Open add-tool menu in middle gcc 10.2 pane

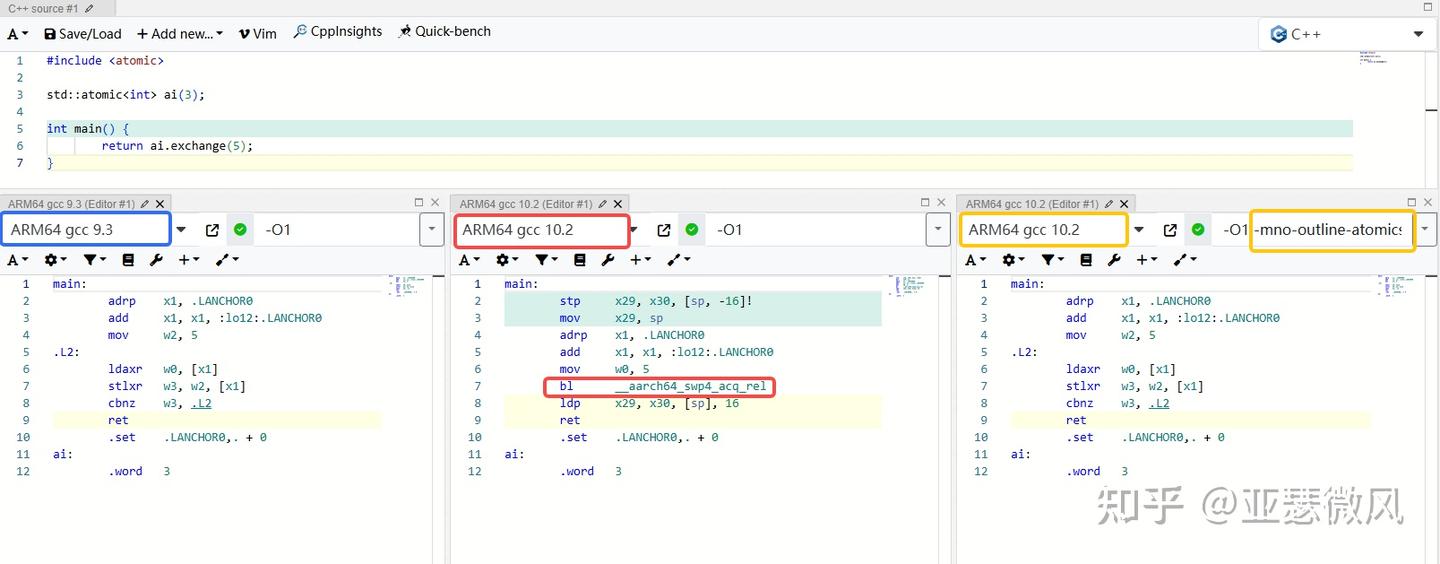coord(679,260)
